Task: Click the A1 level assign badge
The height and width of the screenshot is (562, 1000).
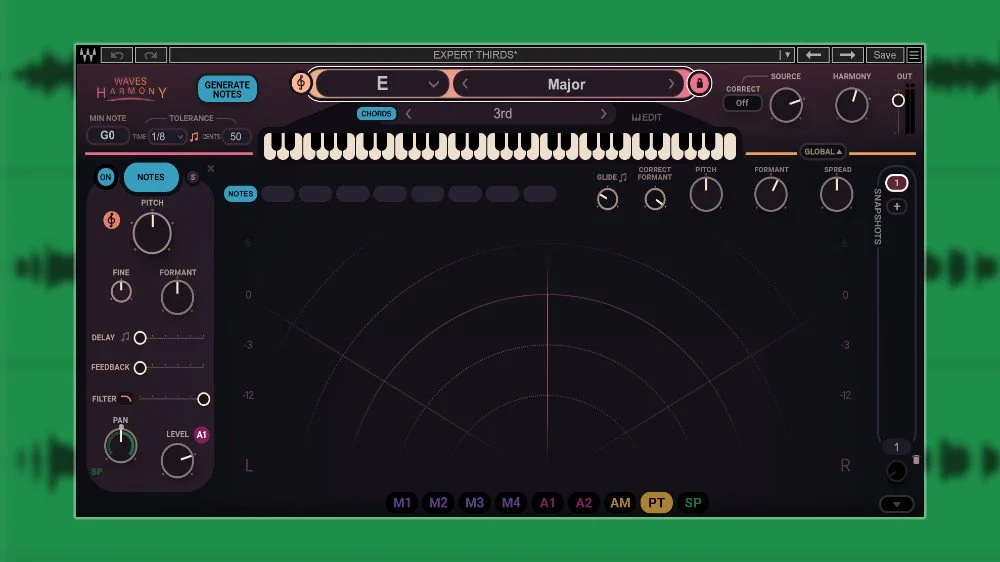Action: (202, 435)
